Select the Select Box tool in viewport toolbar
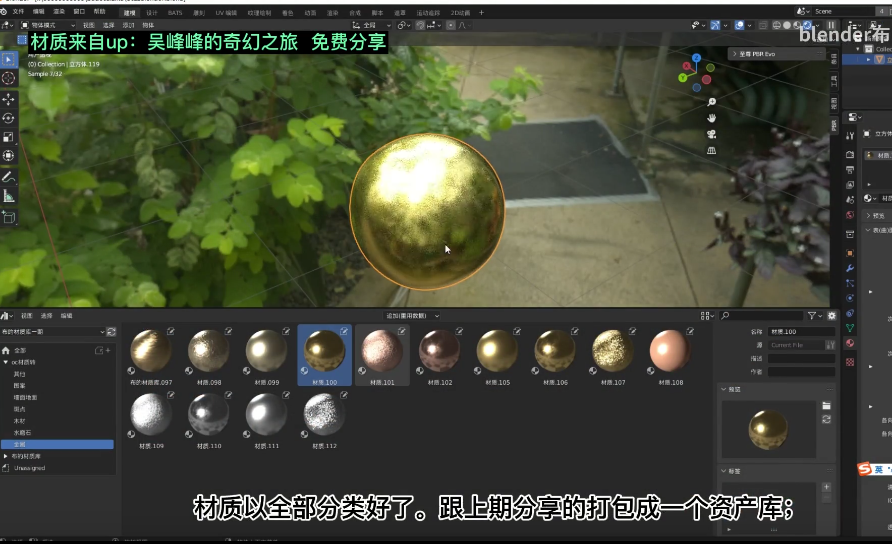This screenshot has height=544, width=892. 9,59
